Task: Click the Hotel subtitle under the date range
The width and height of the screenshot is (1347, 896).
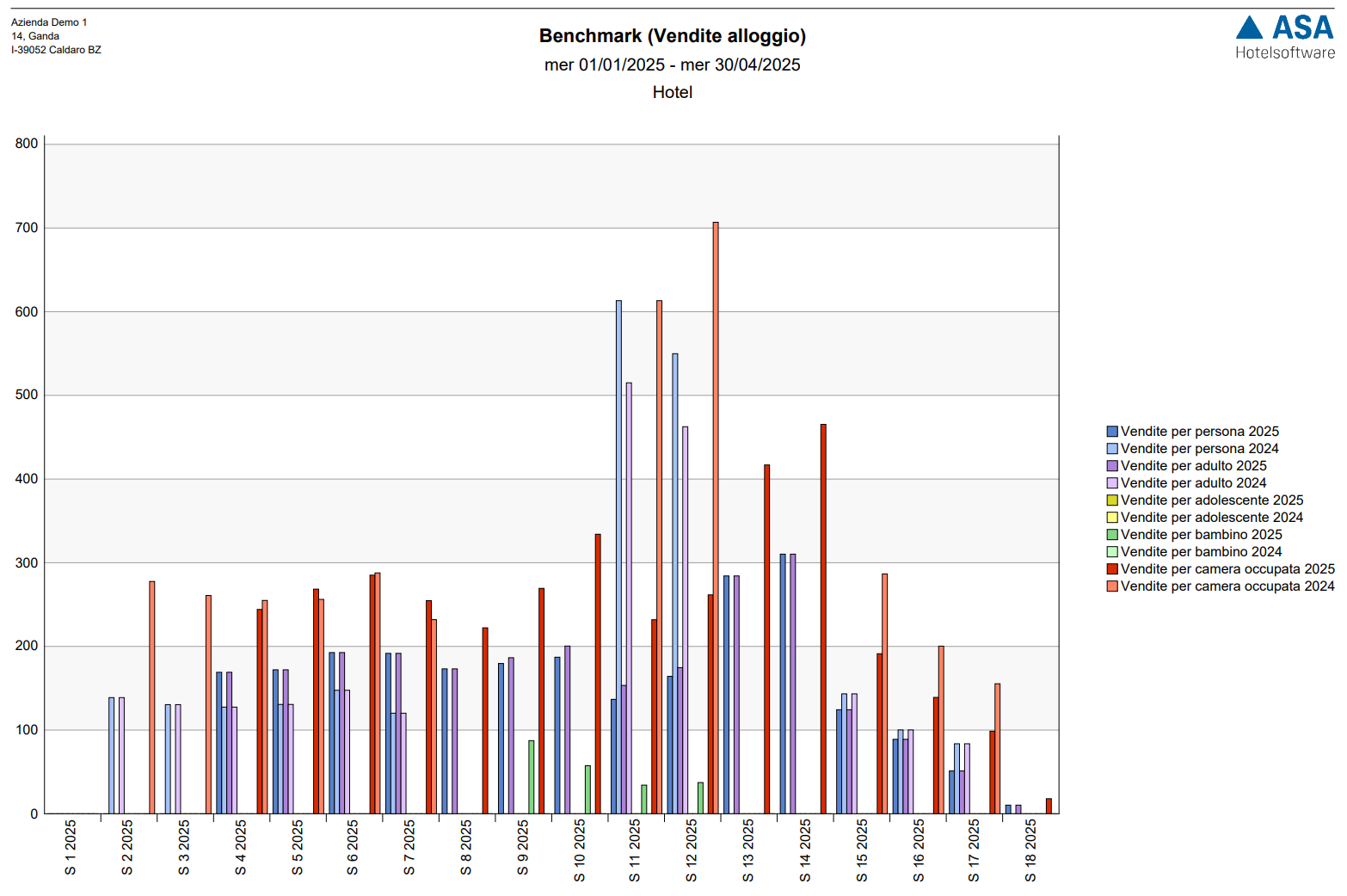Action: (672, 93)
